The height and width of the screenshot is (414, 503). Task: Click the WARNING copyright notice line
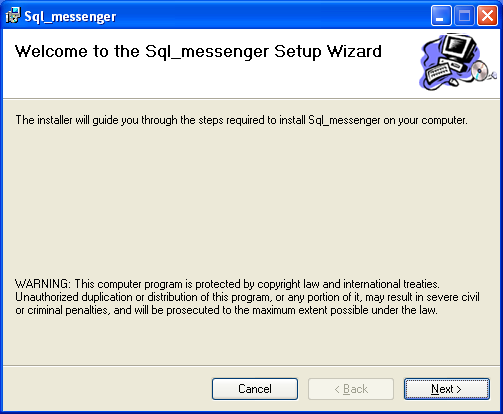pos(227,284)
